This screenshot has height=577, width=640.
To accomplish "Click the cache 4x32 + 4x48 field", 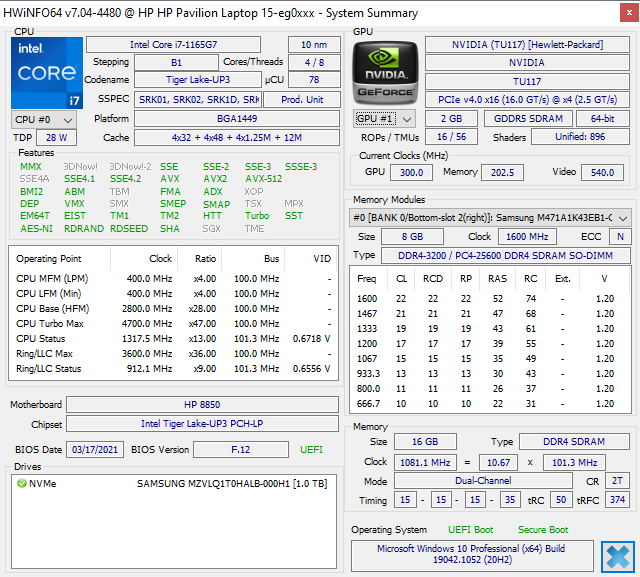I will pos(237,138).
